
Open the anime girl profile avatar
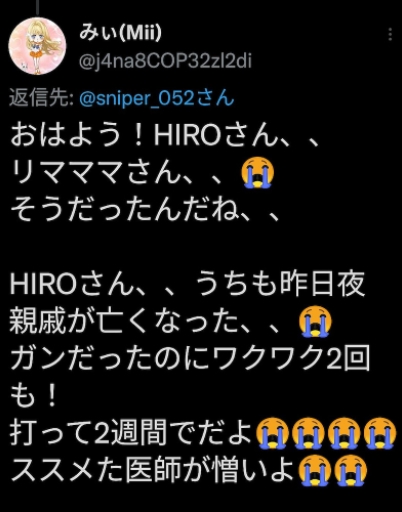pyautogui.click(x=37, y=46)
